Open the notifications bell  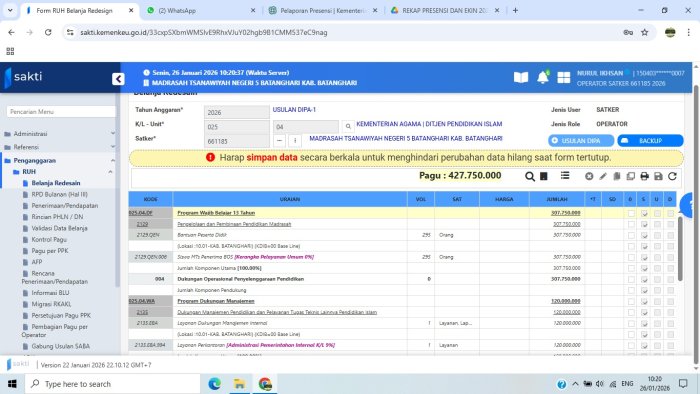pyautogui.click(x=543, y=77)
